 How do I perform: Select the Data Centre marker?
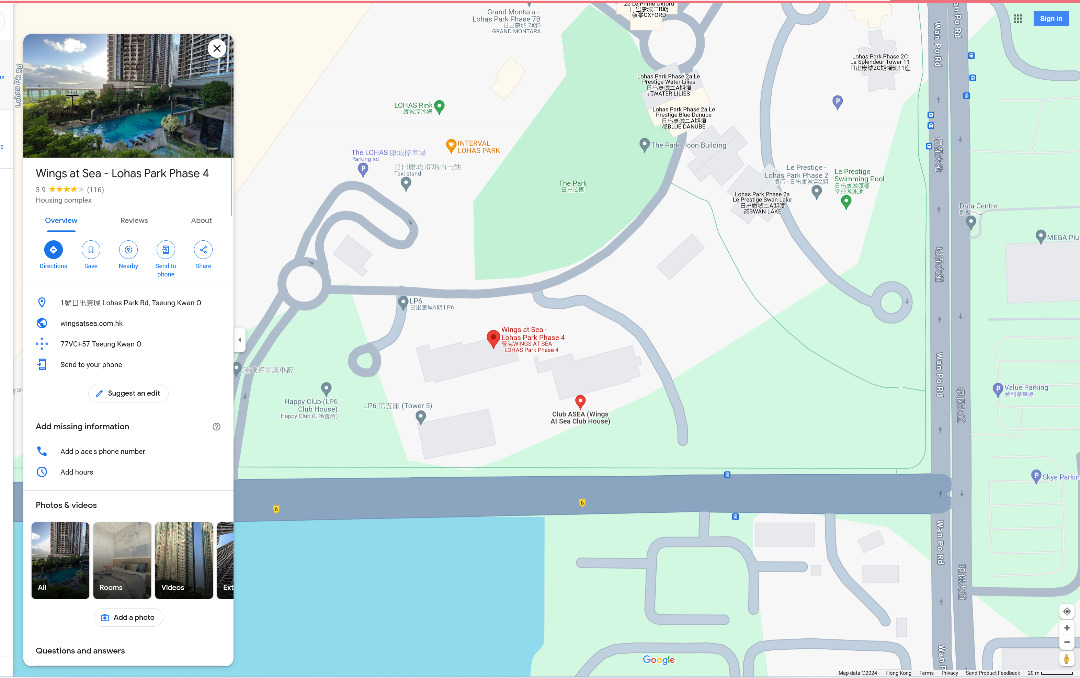[x=971, y=222]
